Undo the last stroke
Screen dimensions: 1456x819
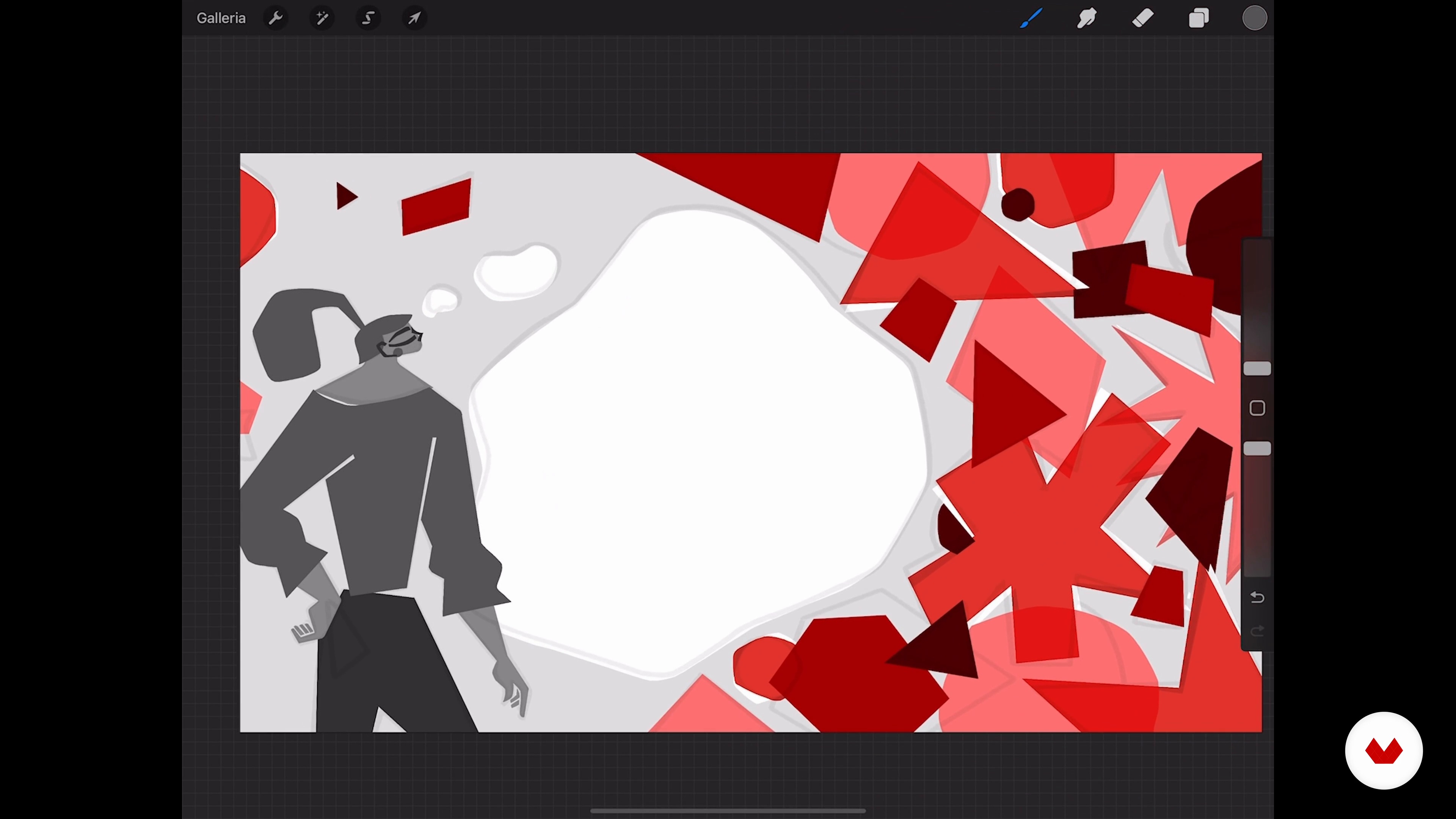pyautogui.click(x=1257, y=598)
